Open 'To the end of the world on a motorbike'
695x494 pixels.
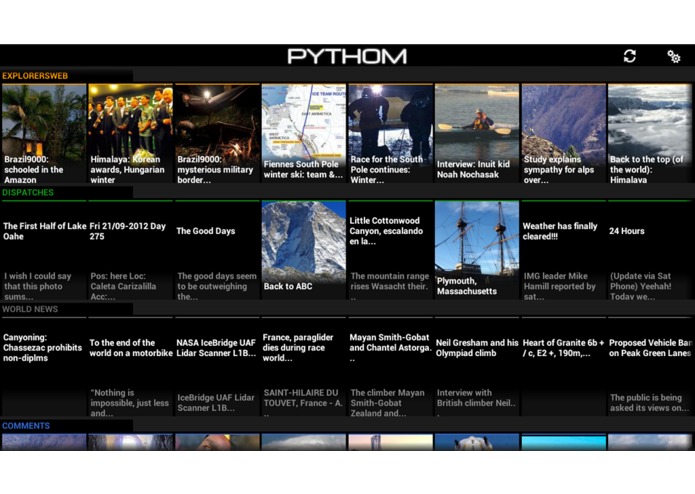tap(130, 367)
